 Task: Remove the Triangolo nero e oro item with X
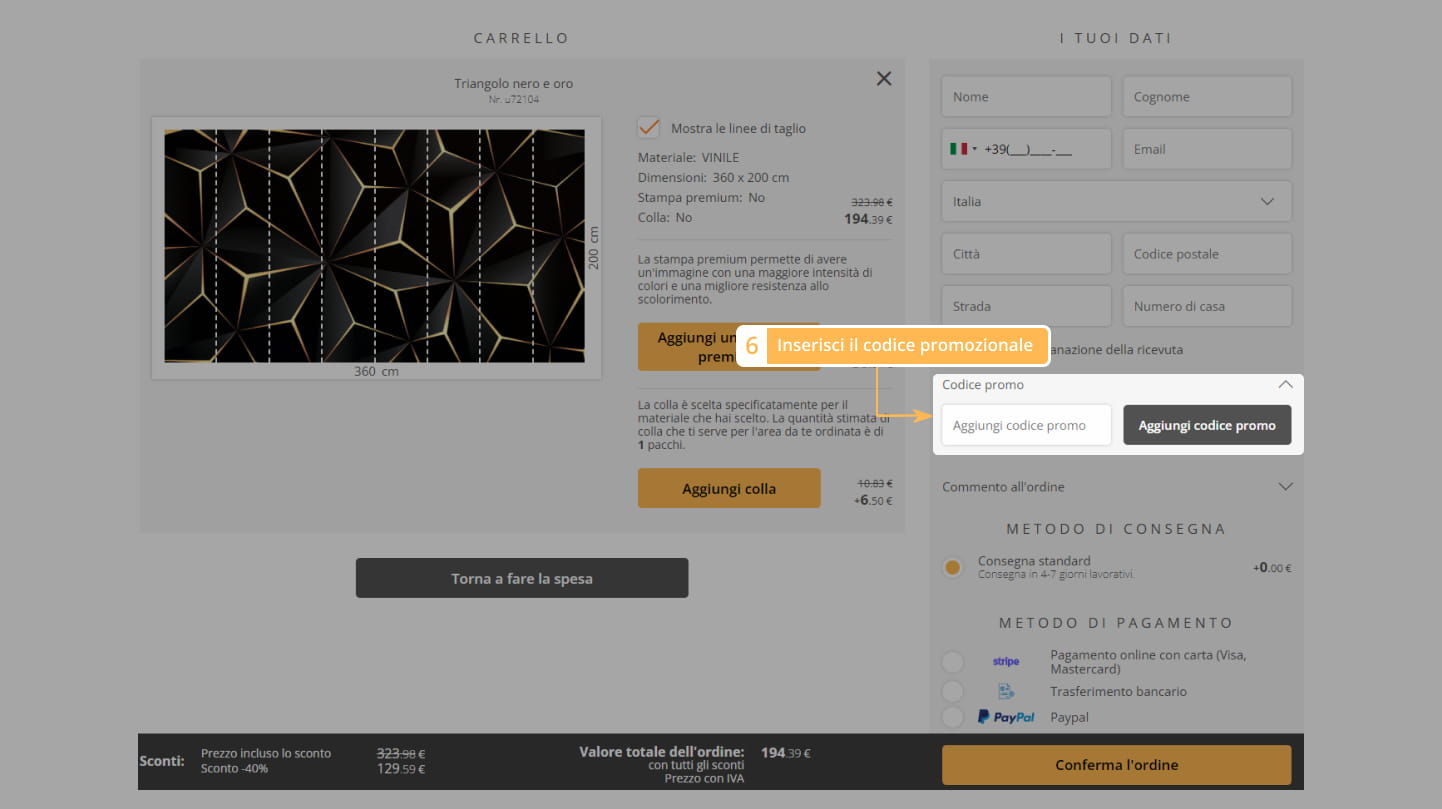coord(883,79)
